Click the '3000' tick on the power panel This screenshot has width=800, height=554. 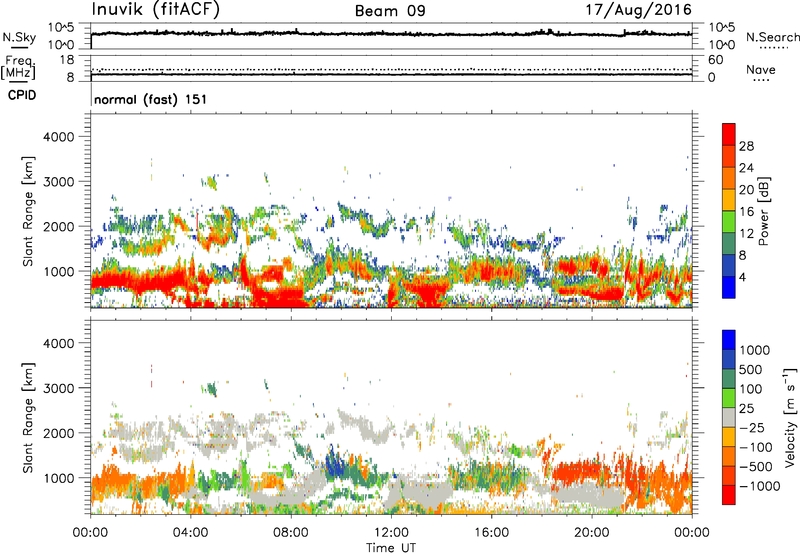coord(59,182)
